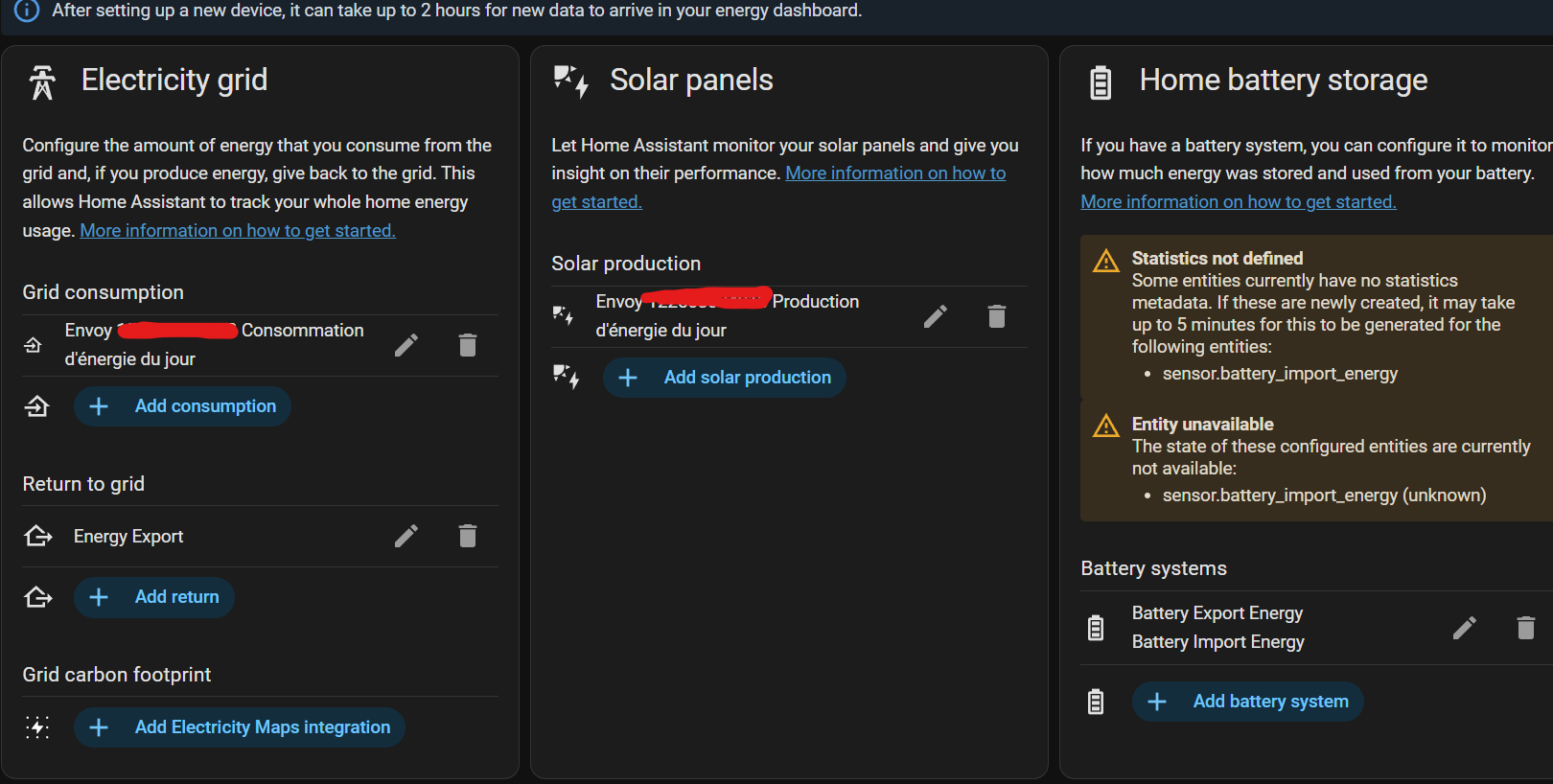Click the Add return button
1553x784 pixels.
coord(154,597)
